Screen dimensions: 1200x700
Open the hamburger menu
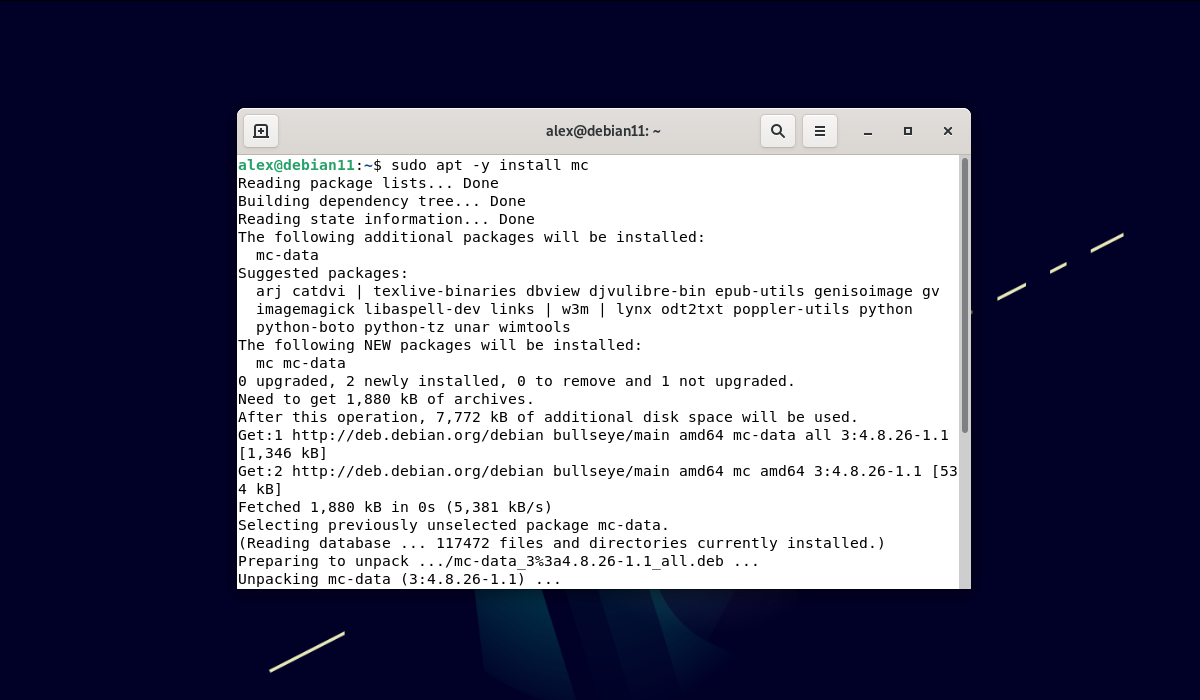[820, 131]
